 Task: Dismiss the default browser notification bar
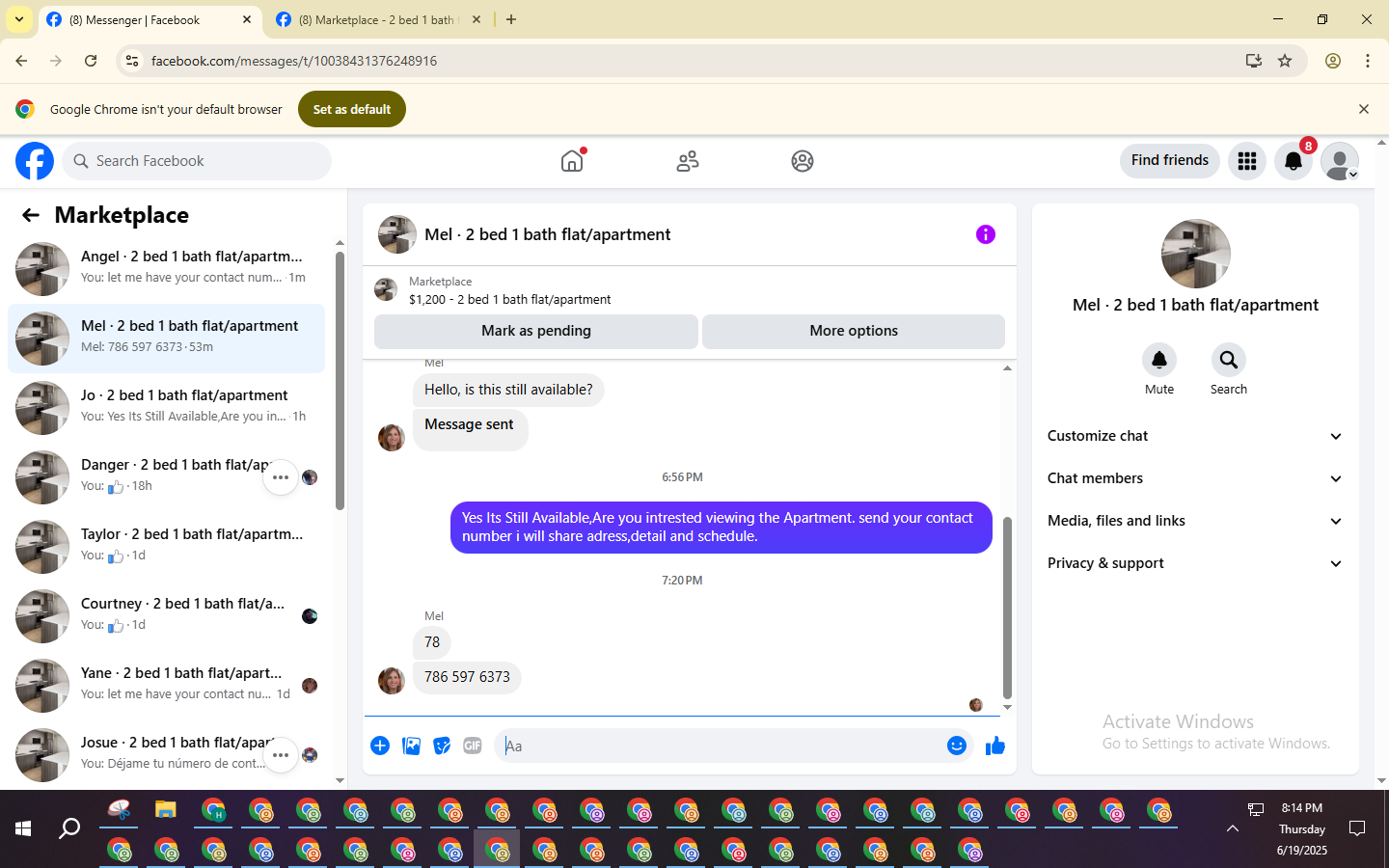coord(1364,109)
